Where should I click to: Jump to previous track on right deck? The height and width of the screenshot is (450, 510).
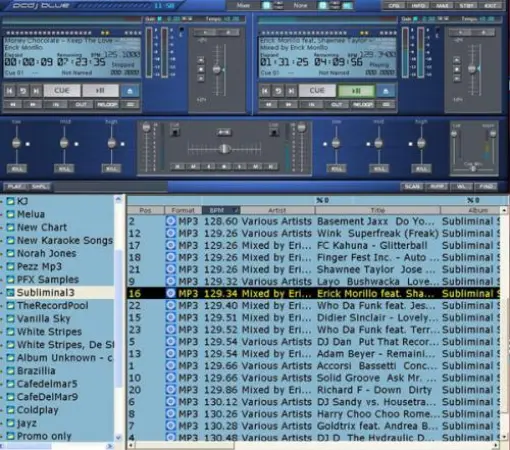[x=265, y=91]
